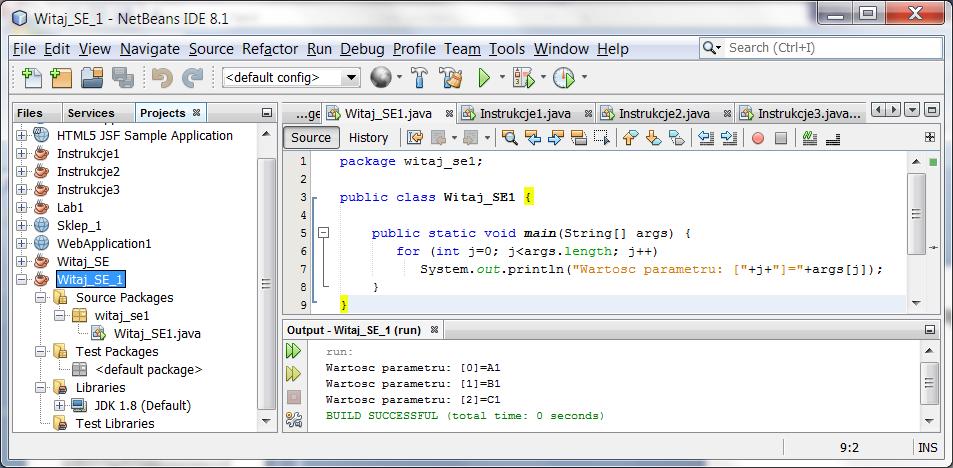Switch editor to Source view
This screenshot has width=953, height=468.
(x=311, y=138)
